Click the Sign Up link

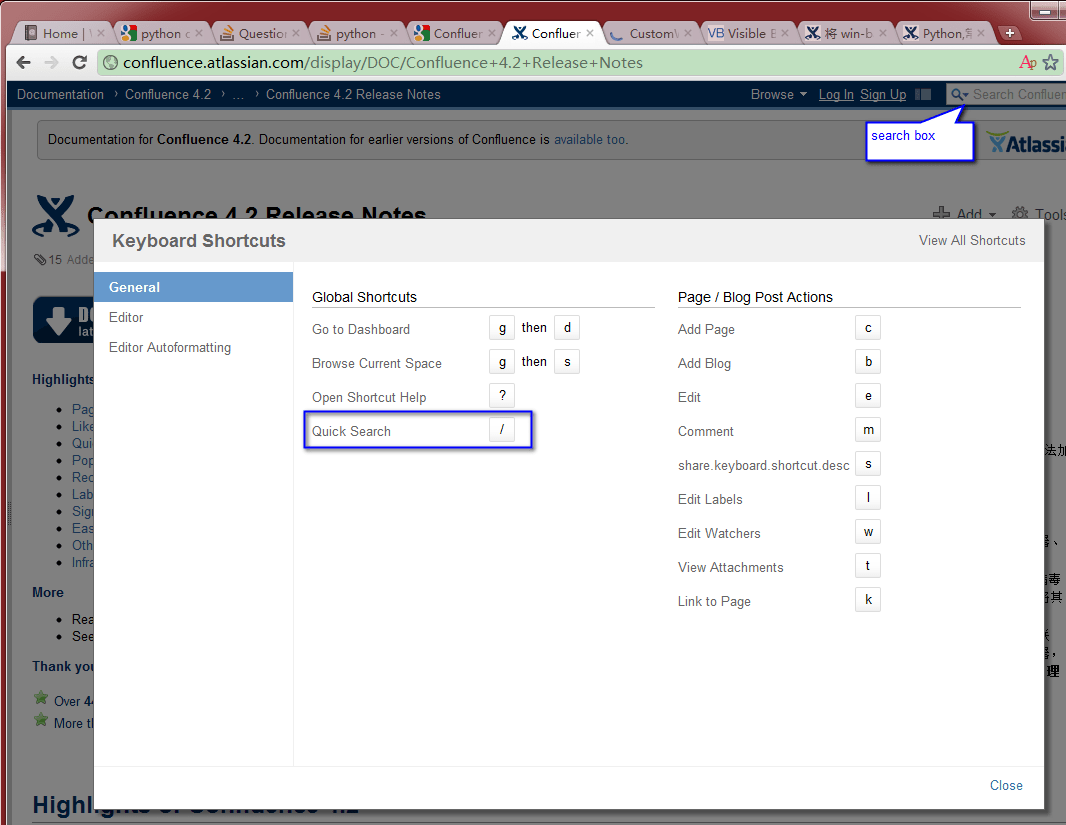882,94
